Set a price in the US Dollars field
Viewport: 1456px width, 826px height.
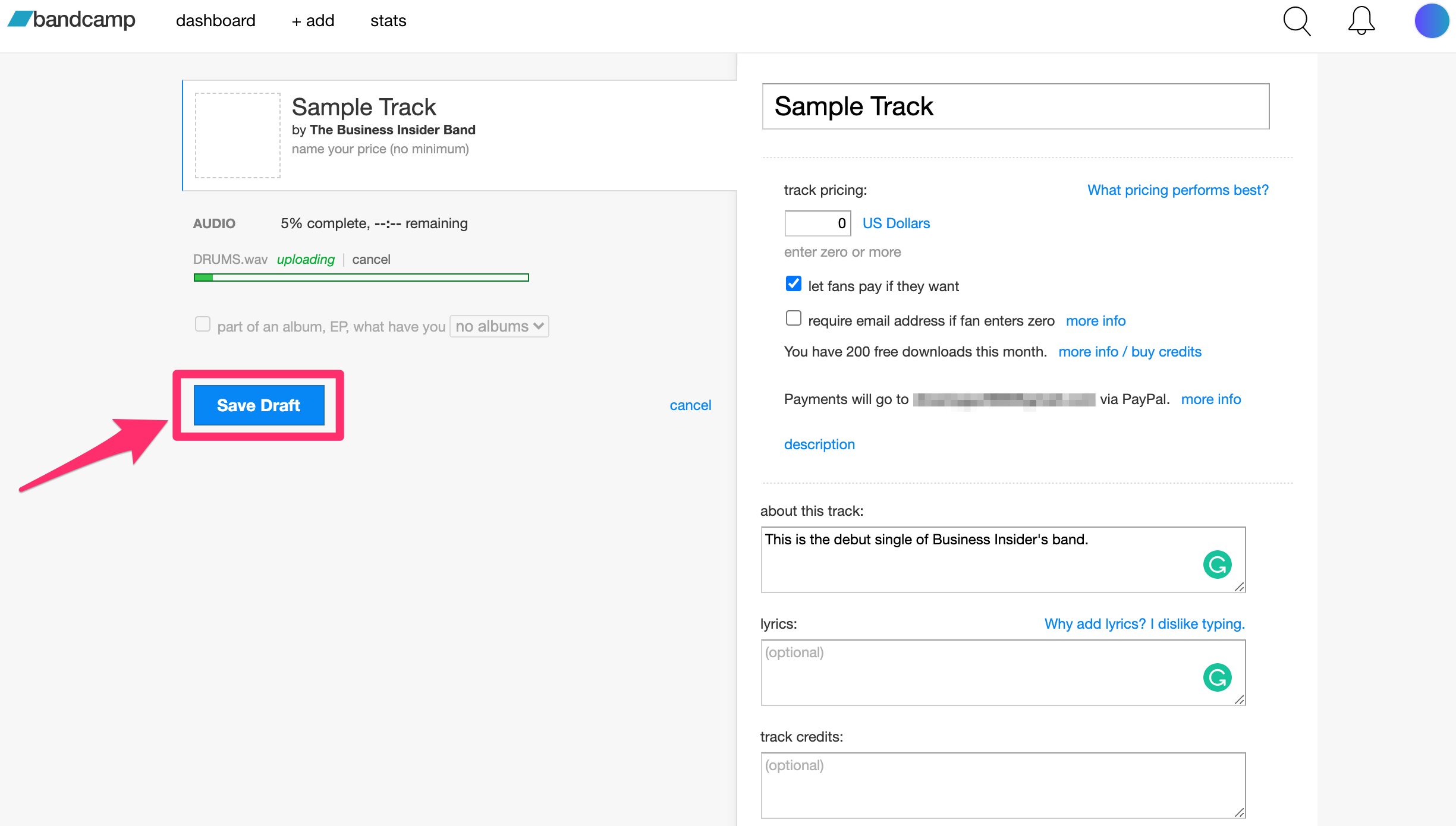817,223
